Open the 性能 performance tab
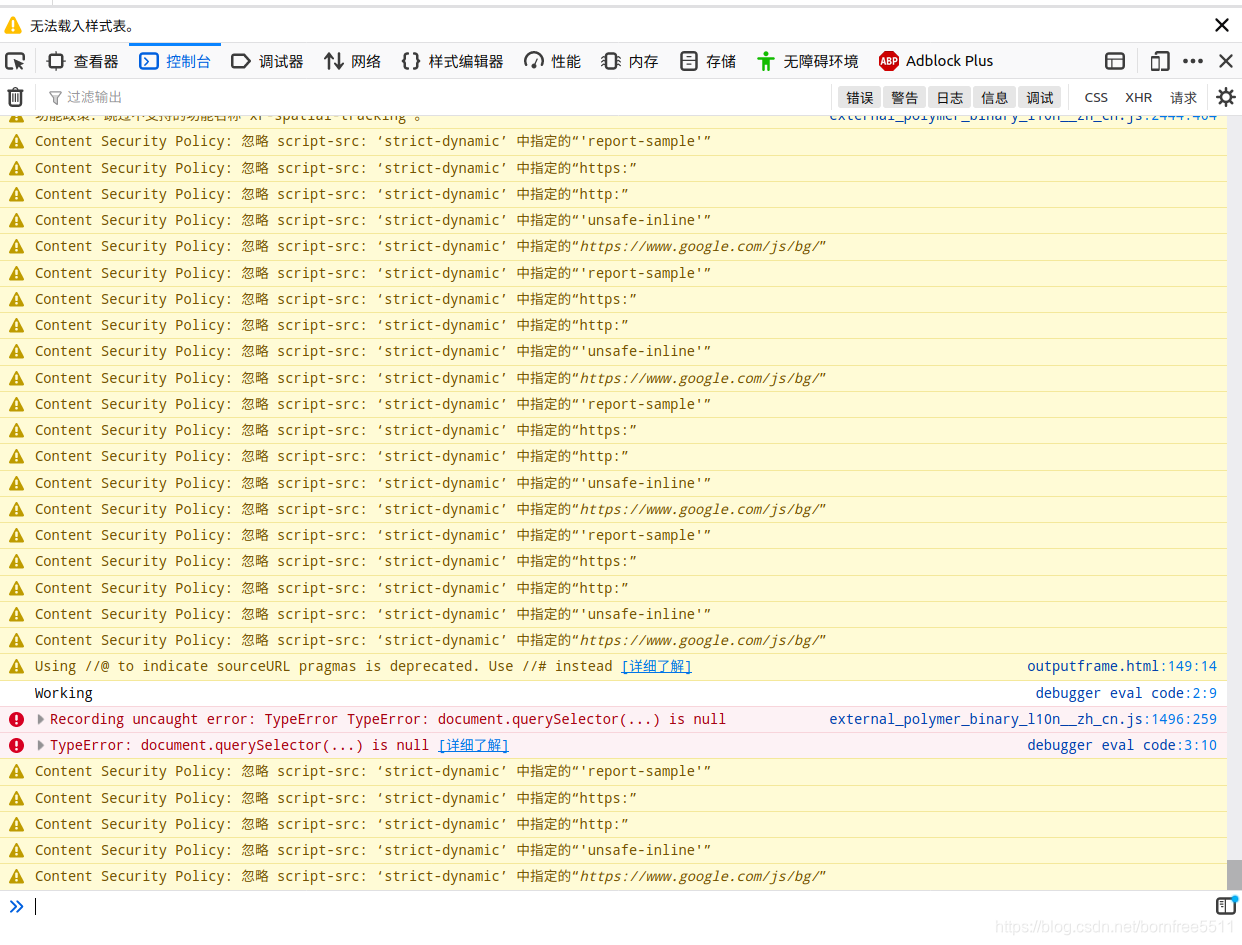The width and height of the screenshot is (1242, 945). (553, 61)
